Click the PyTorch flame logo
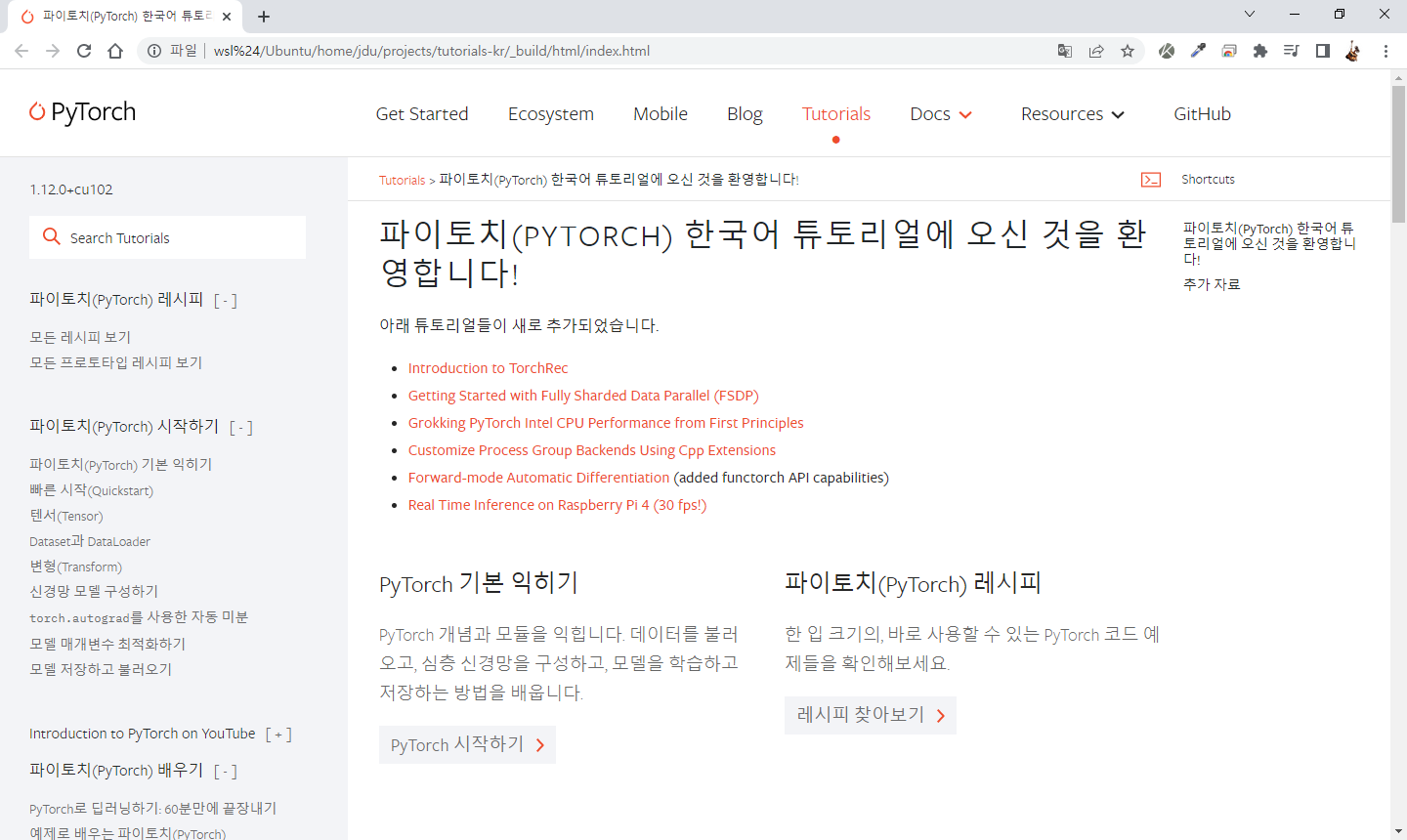1407x840 pixels. click(37, 111)
